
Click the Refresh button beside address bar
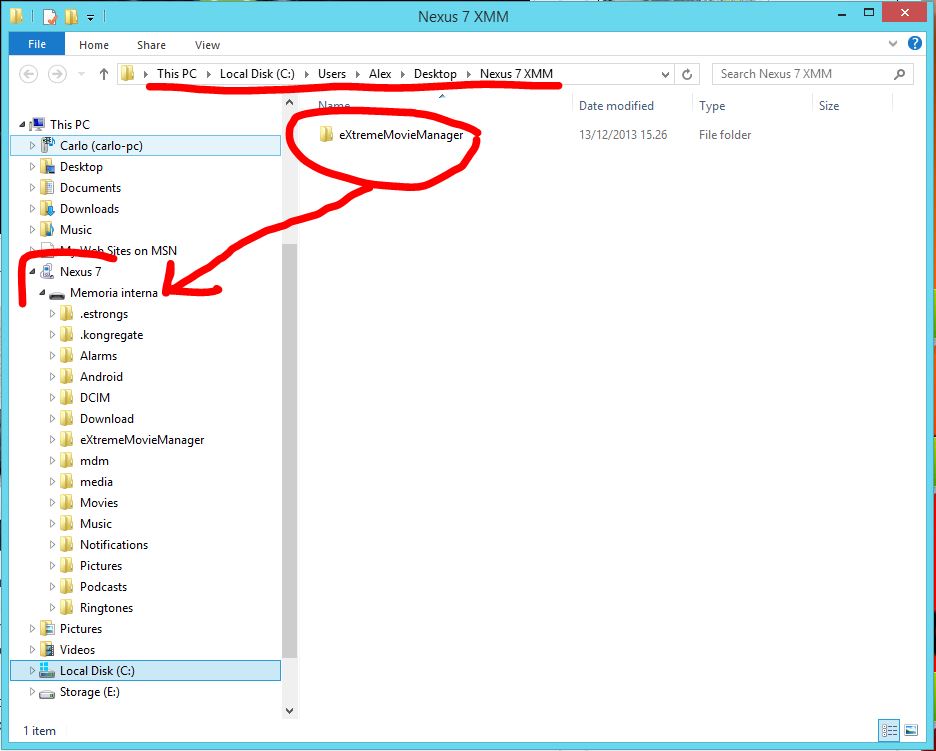[x=687, y=74]
